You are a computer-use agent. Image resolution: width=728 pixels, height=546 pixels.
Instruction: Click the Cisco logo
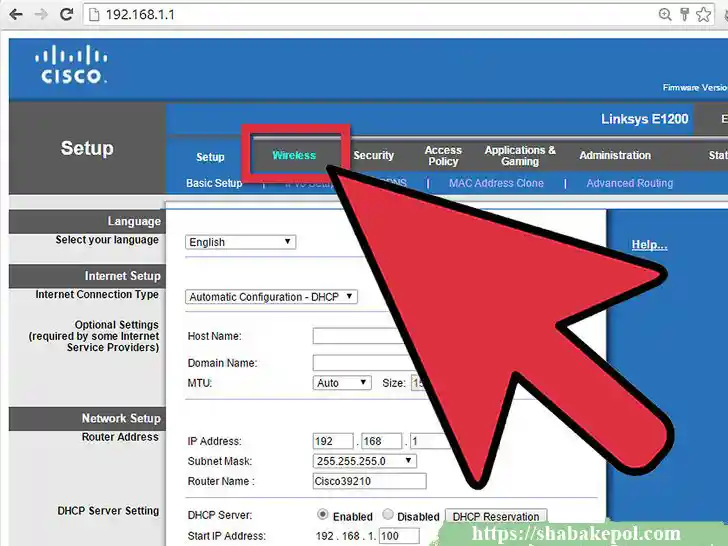71,65
